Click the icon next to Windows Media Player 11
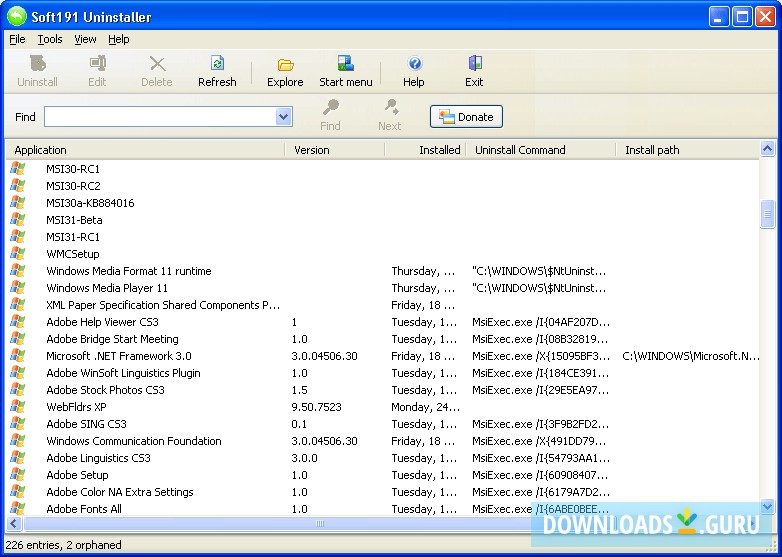Image resolution: width=782 pixels, height=557 pixels. click(x=17, y=287)
